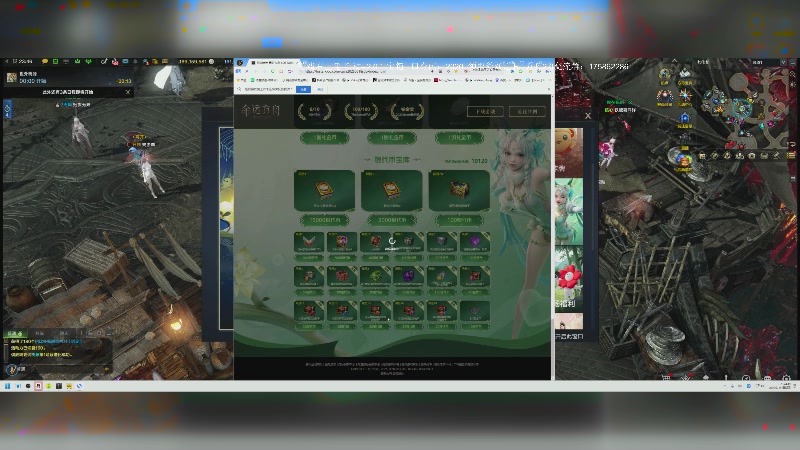This screenshot has height=450, width=800.
Task: Click the red-outlined taskbar app icon
Action: pos(38,386)
